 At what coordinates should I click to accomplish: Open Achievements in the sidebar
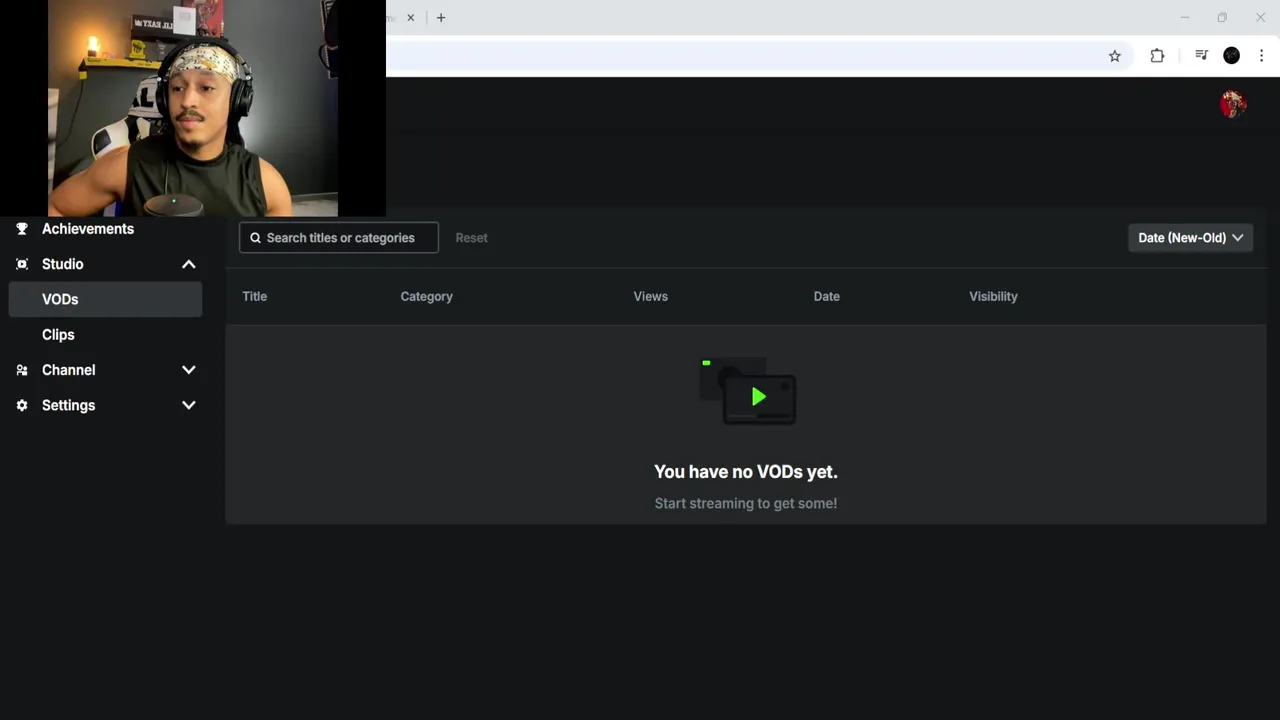click(88, 229)
